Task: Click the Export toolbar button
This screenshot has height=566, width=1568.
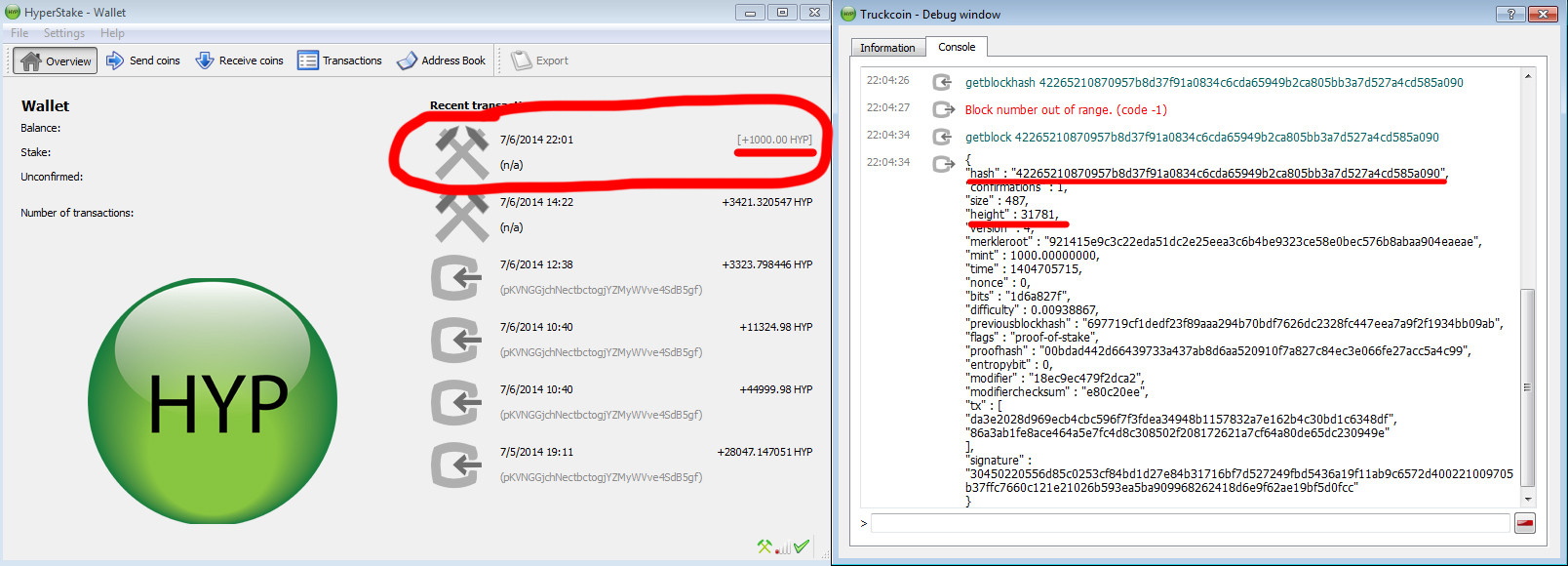Action: pyautogui.click(x=540, y=61)
